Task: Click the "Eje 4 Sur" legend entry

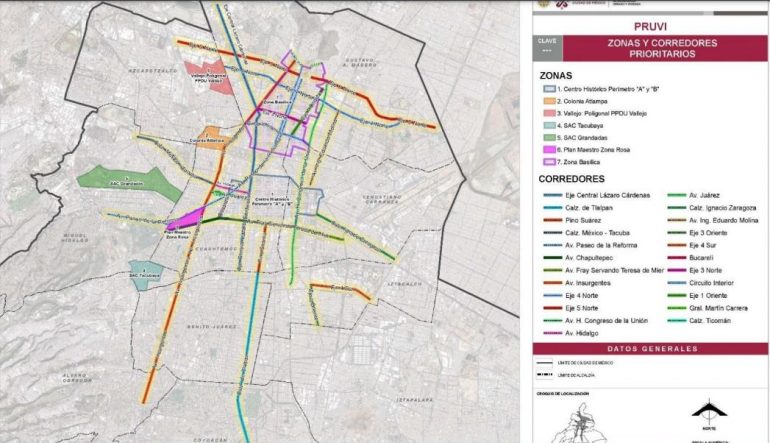Action: coord(692,245)
